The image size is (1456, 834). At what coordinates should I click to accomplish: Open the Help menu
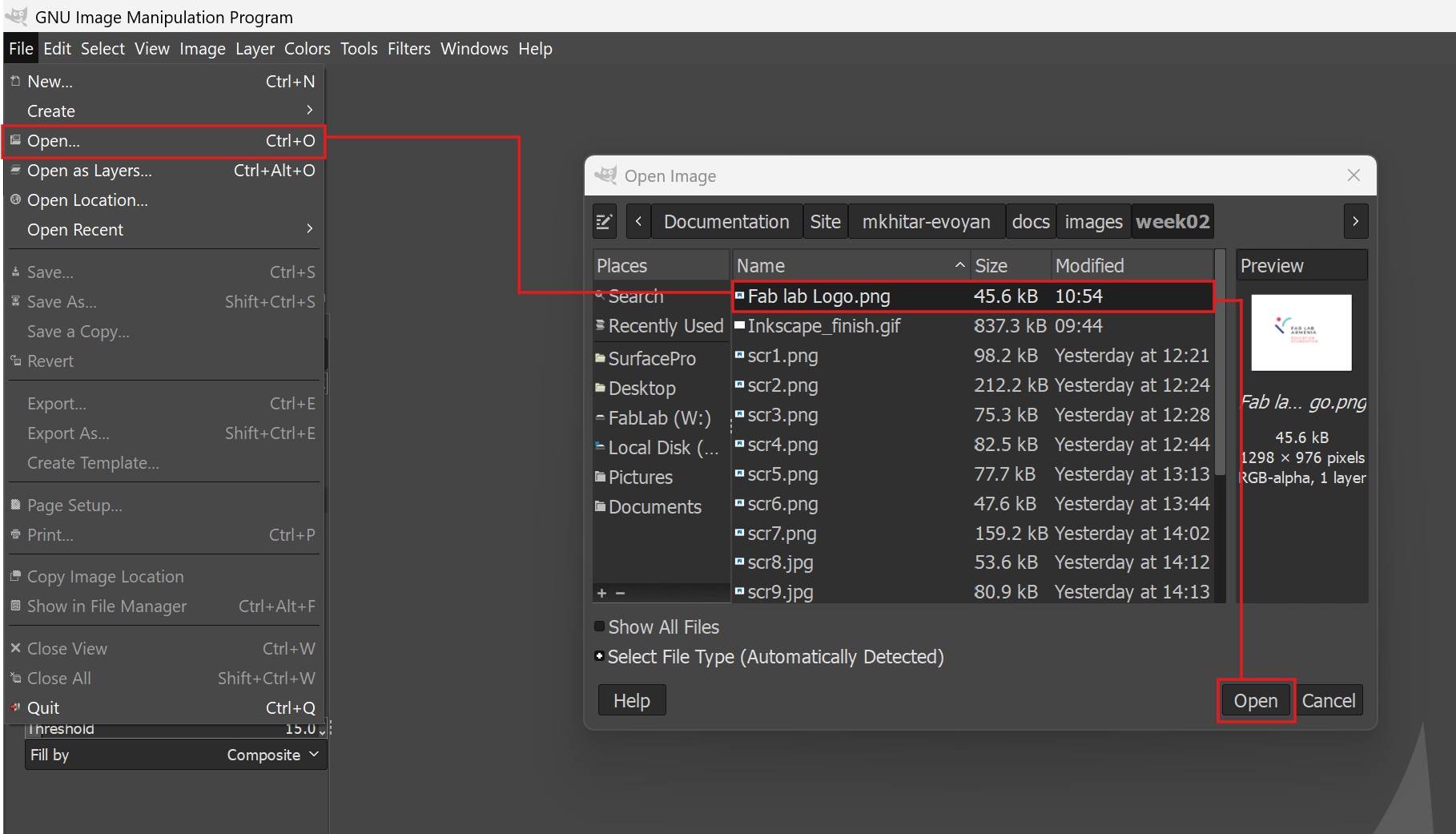pos(535,49)
